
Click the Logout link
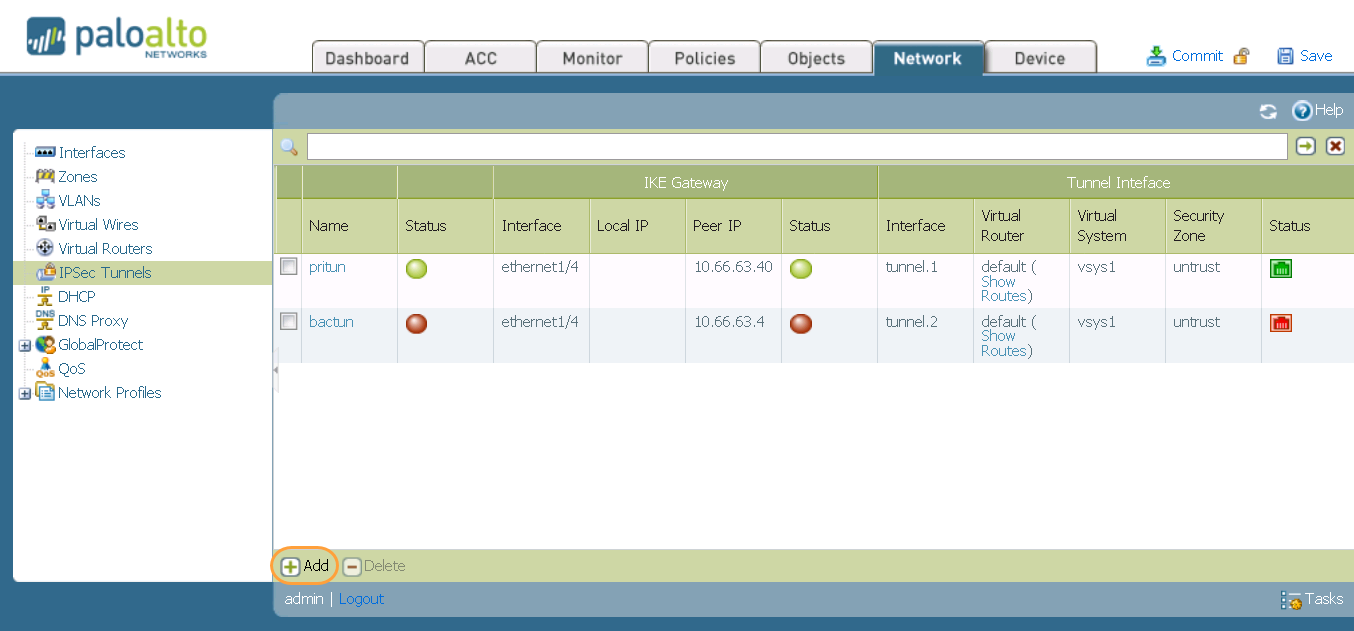(361, 599)
